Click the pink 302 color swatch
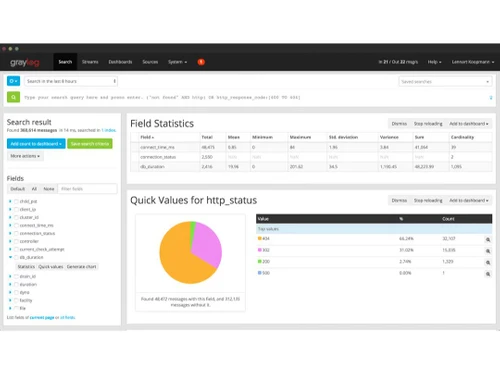Image resolution: width=500 pixels, height=375 pixels. point(260,250)
